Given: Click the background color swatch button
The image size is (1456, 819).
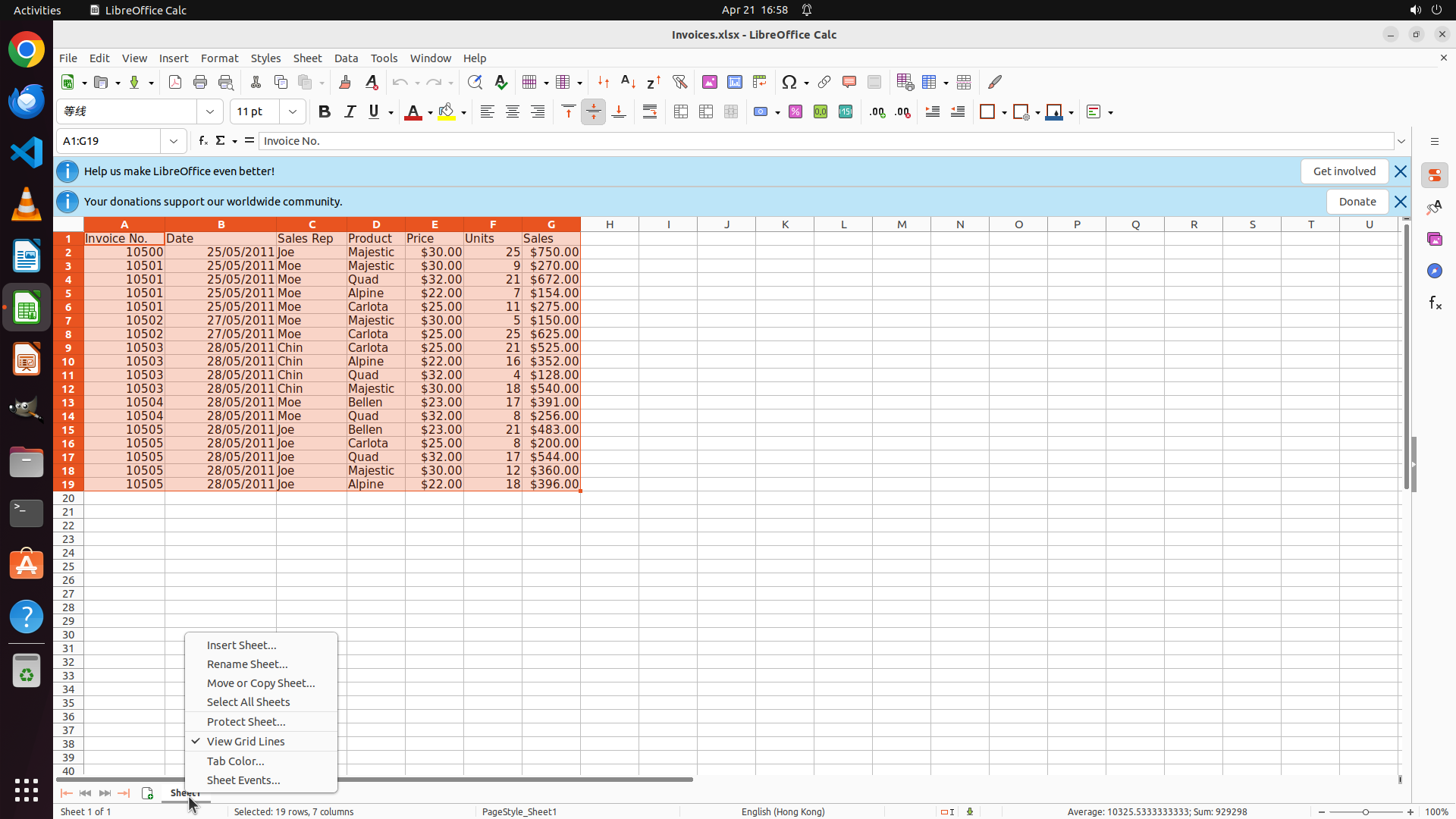Looking at the screenshot, I should click(x=447, y=112).
